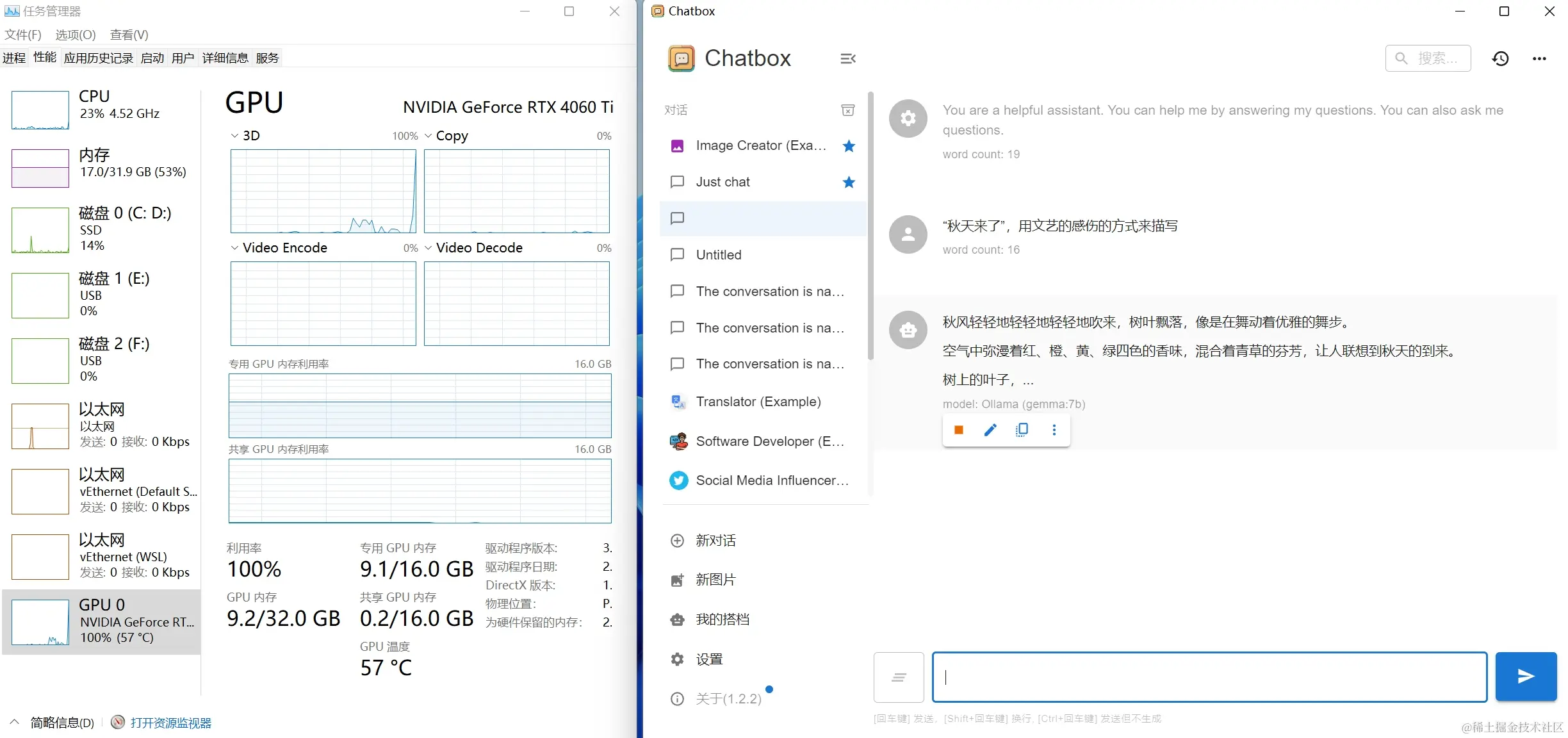Open the 选项(O) menu
The height and width of the screenshot is (738, 1568).
coord(76,35)
